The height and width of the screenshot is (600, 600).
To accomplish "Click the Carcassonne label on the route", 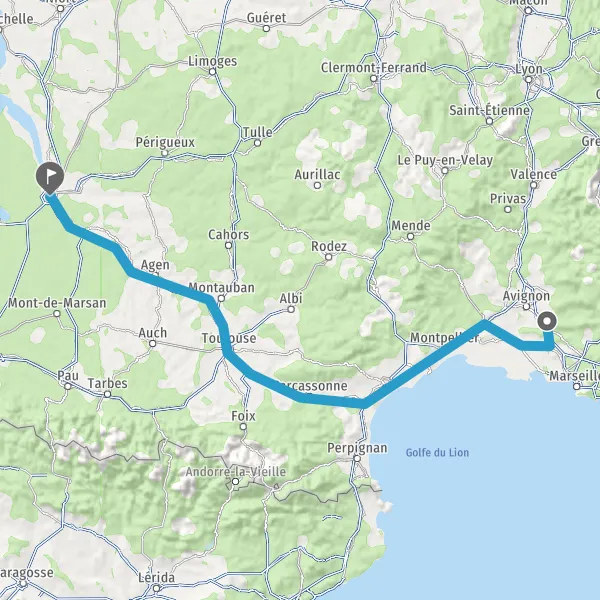I will point(311,386).
